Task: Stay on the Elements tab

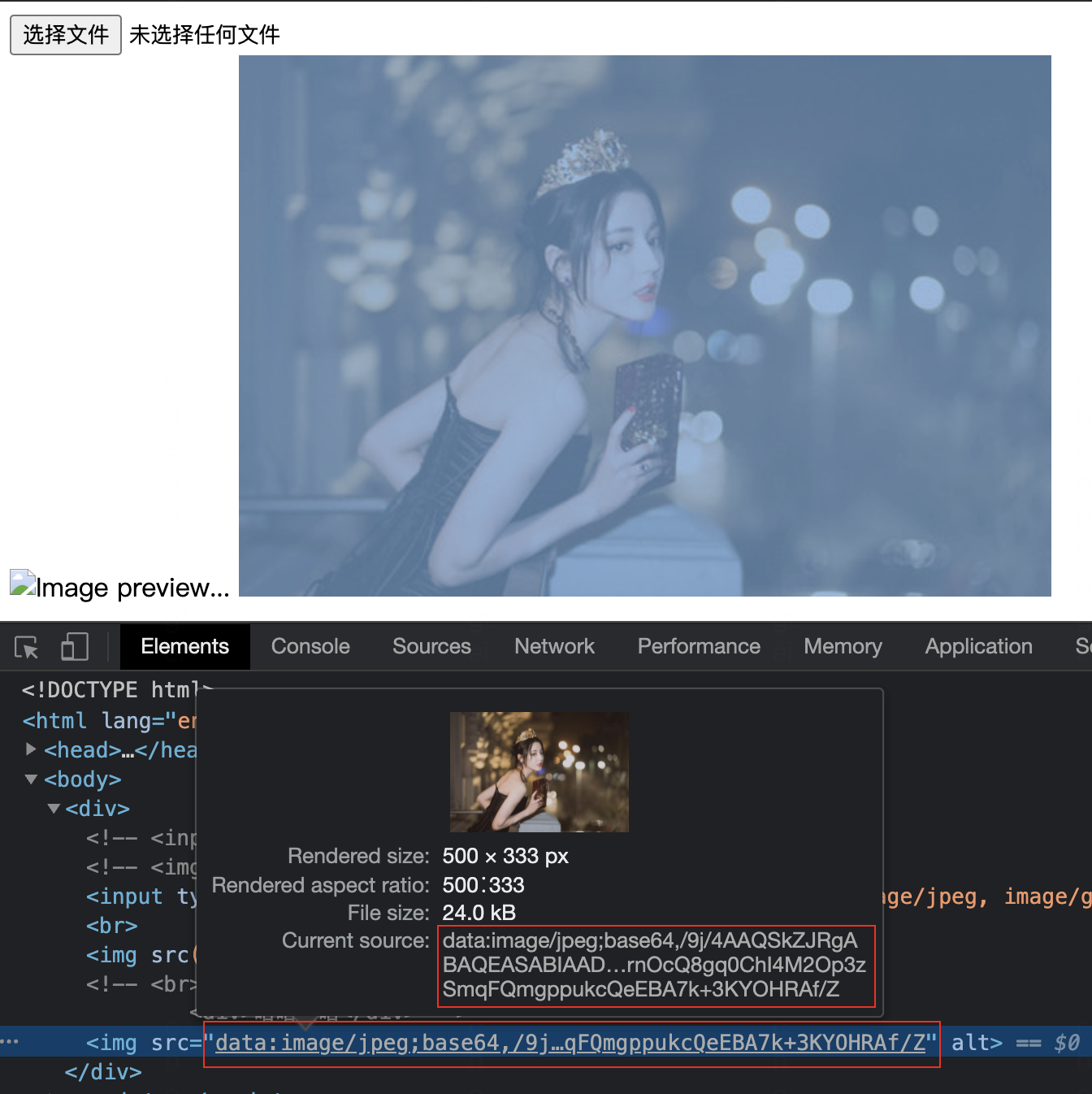Action: [184, 646]
